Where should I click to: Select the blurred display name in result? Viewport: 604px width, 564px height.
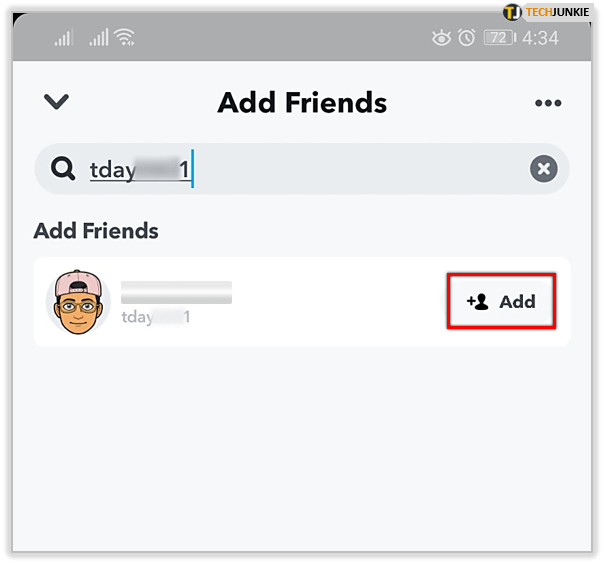click(x=176, y=292)
